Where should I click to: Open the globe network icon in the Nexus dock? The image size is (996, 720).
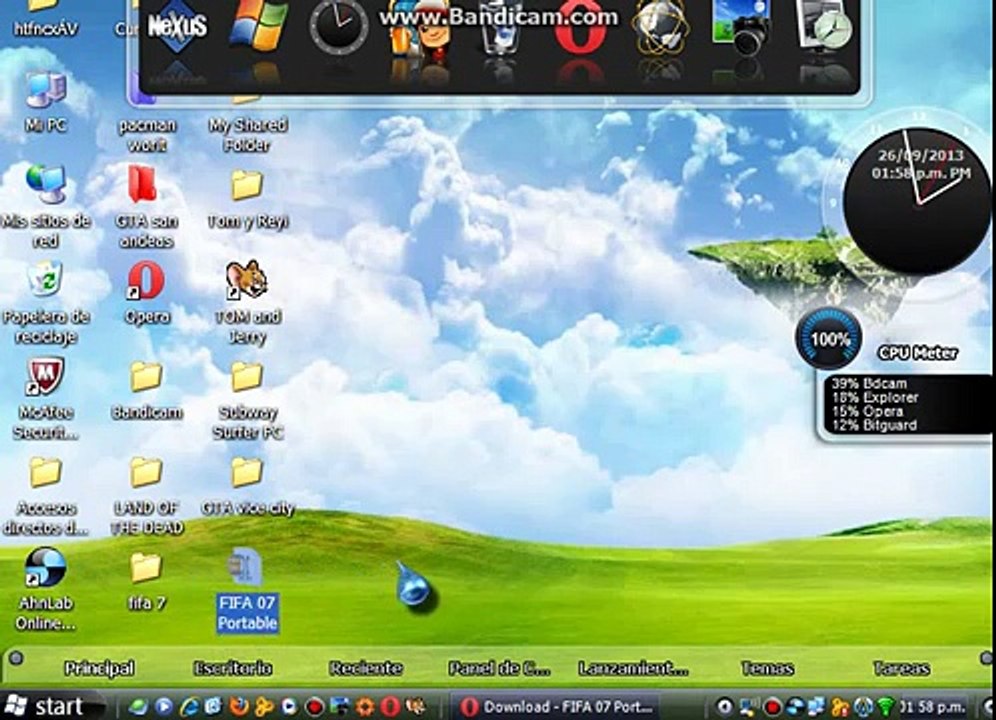click(x=661, y=29)
